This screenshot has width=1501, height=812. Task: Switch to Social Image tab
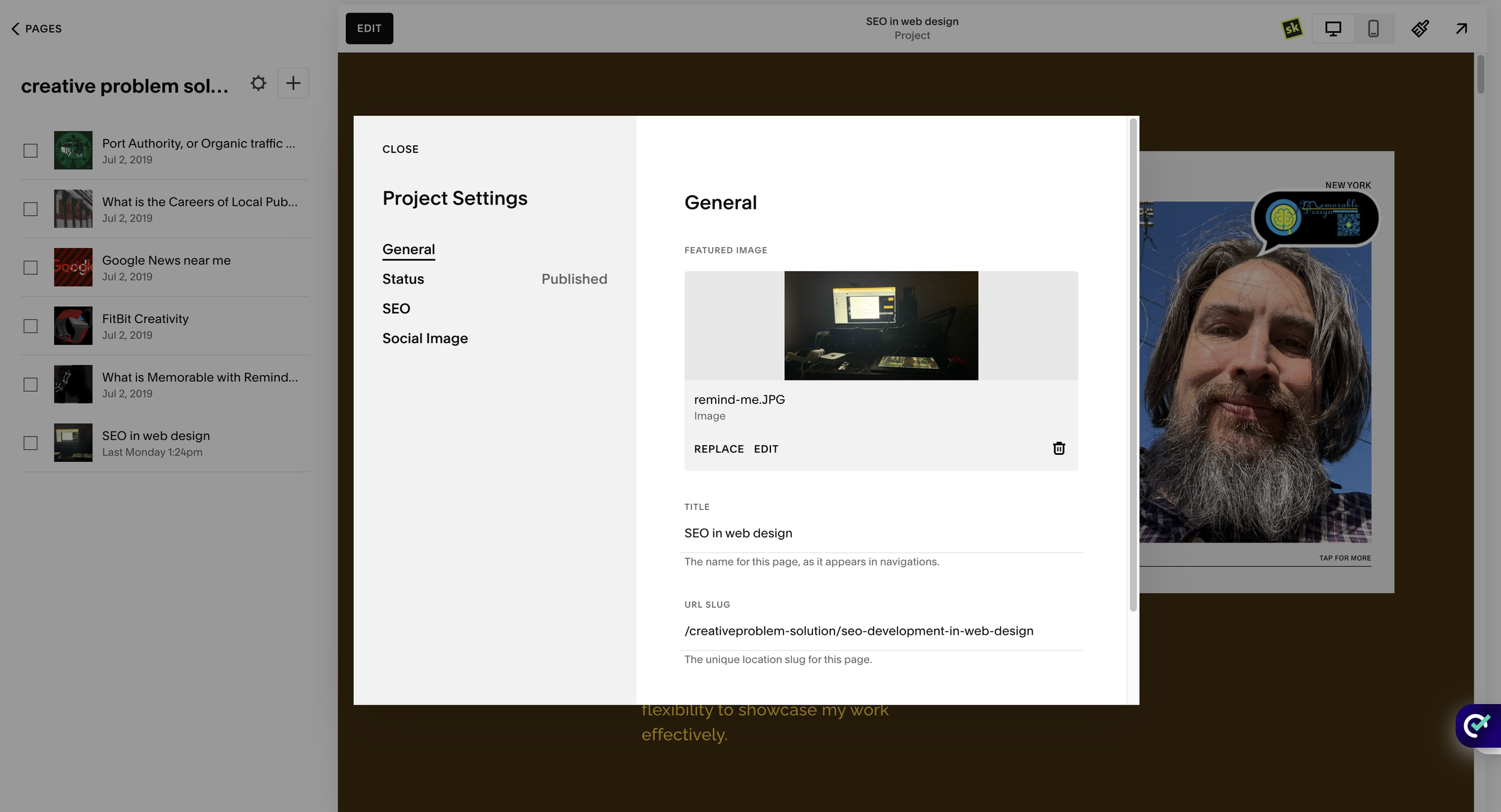[x=425, y=338]
